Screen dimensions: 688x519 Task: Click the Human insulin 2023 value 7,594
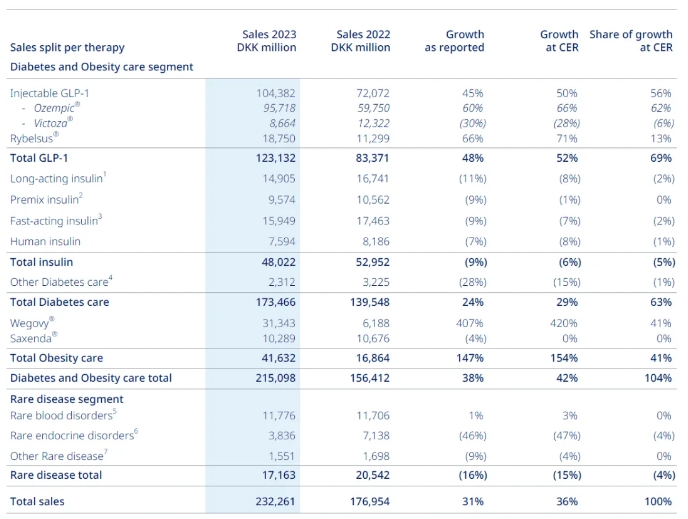tap(282, 242)
